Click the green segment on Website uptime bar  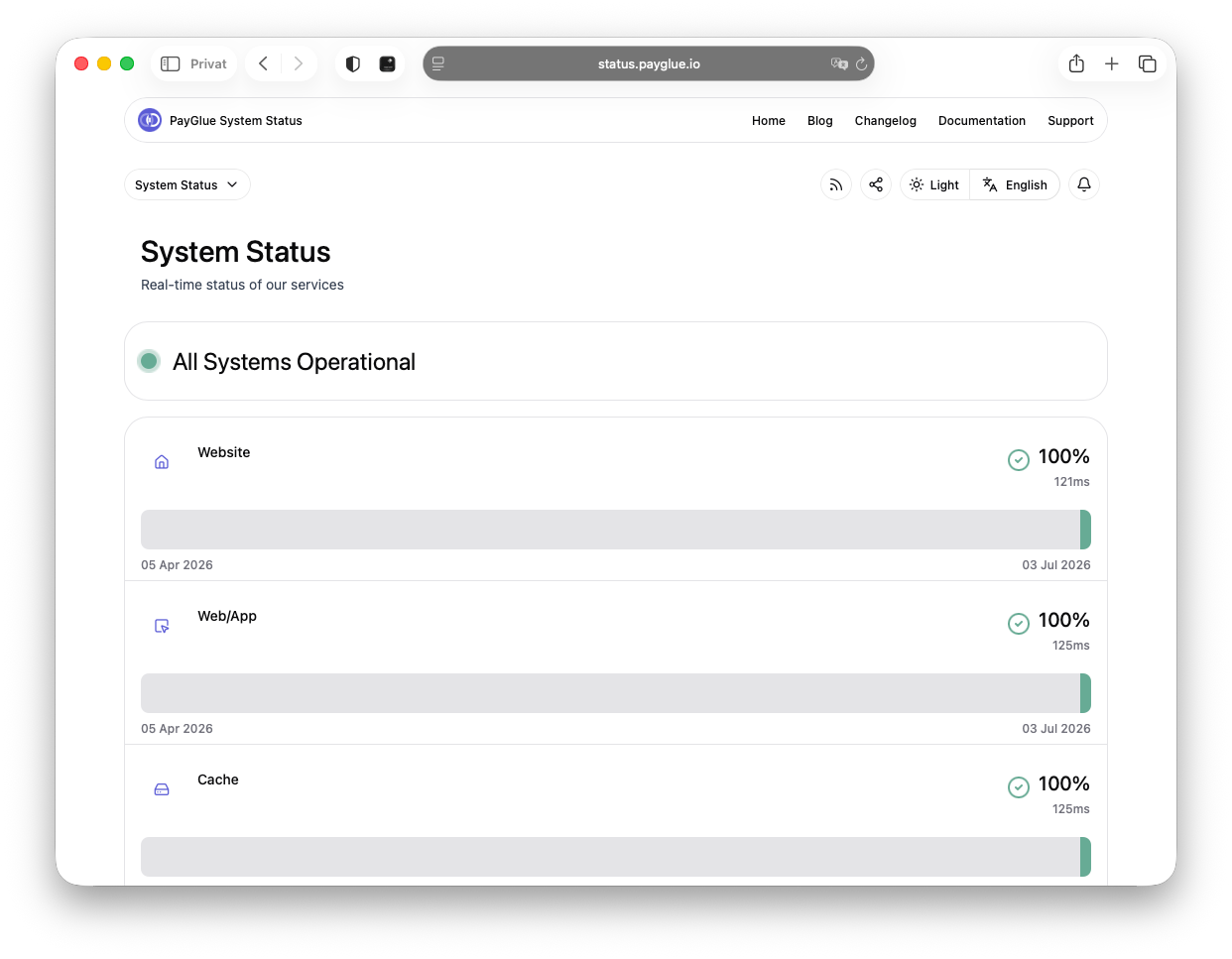click(x=1085, y=530)
